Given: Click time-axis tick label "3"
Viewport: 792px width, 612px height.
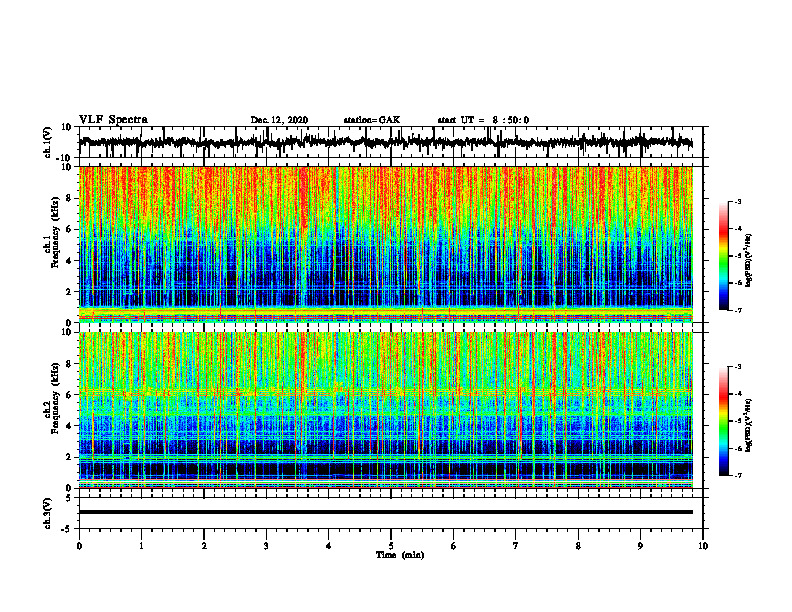Looking at the screenshot, I should pos(266,546).
